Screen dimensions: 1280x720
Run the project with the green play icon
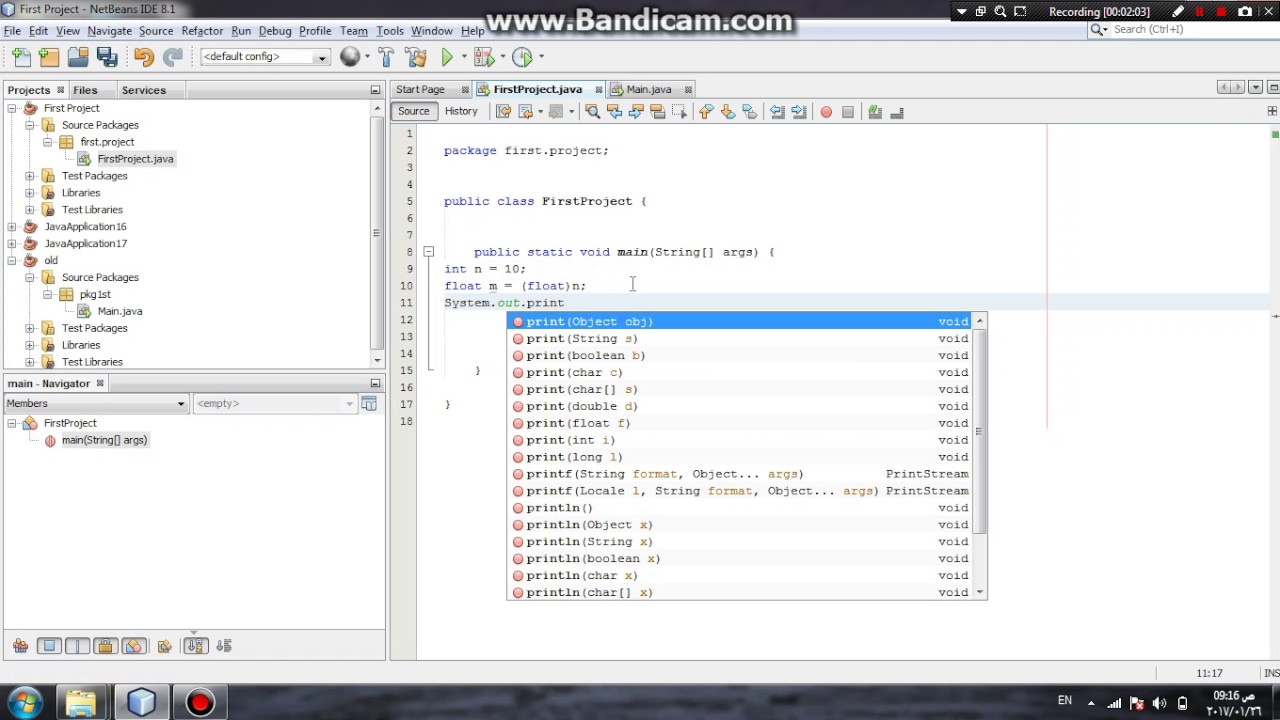coord(448,57)
